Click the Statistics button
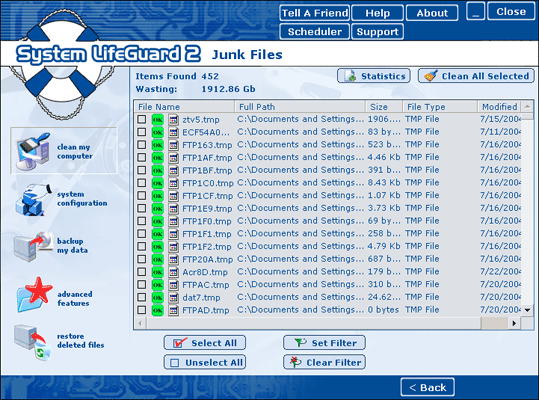The height and width of the screenshot is (400, 539). click(374, 76)
